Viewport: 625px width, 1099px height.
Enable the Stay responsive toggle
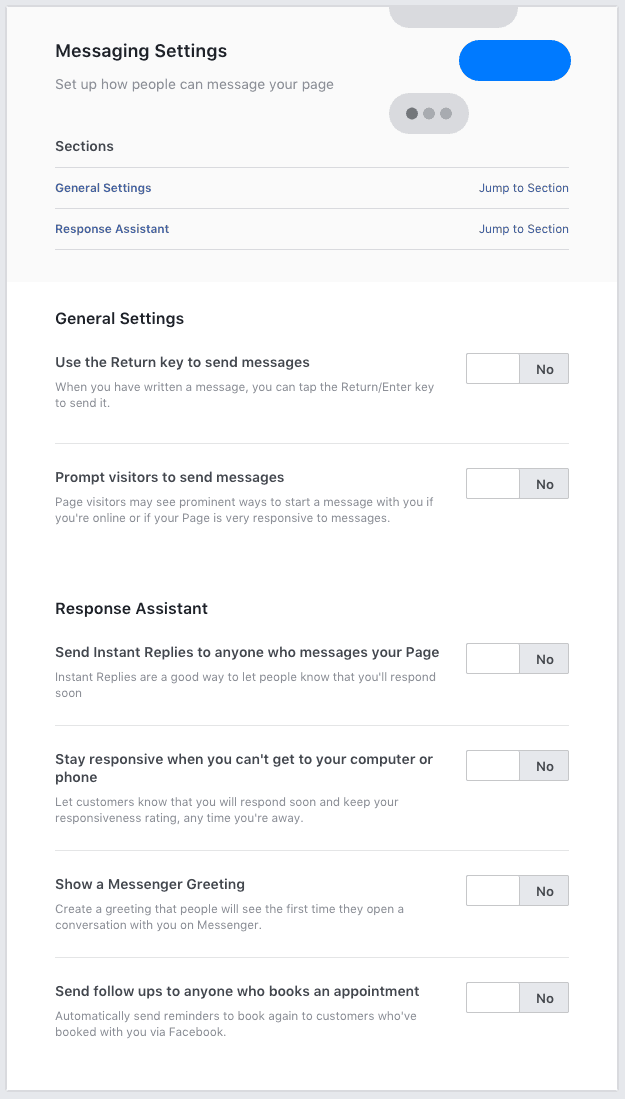pyautogui.click(x=517, y=766)
